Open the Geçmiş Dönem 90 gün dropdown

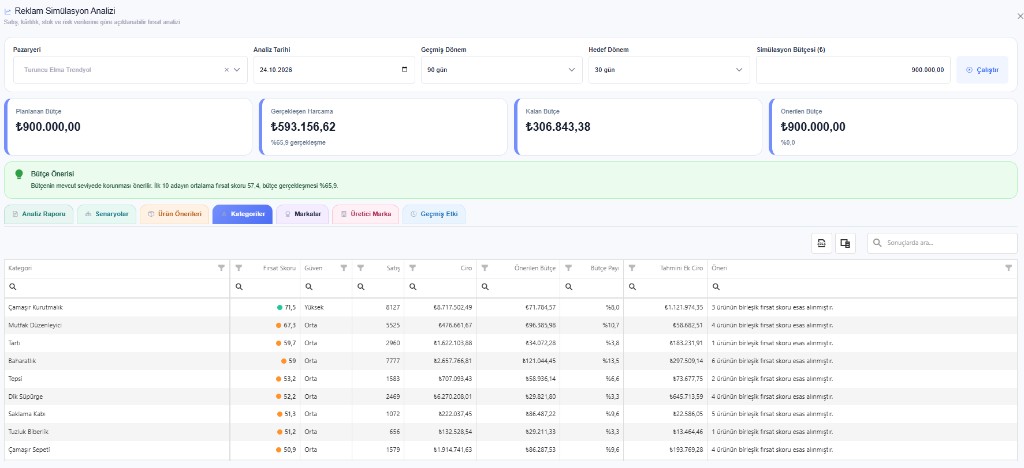tap(502, 70)
